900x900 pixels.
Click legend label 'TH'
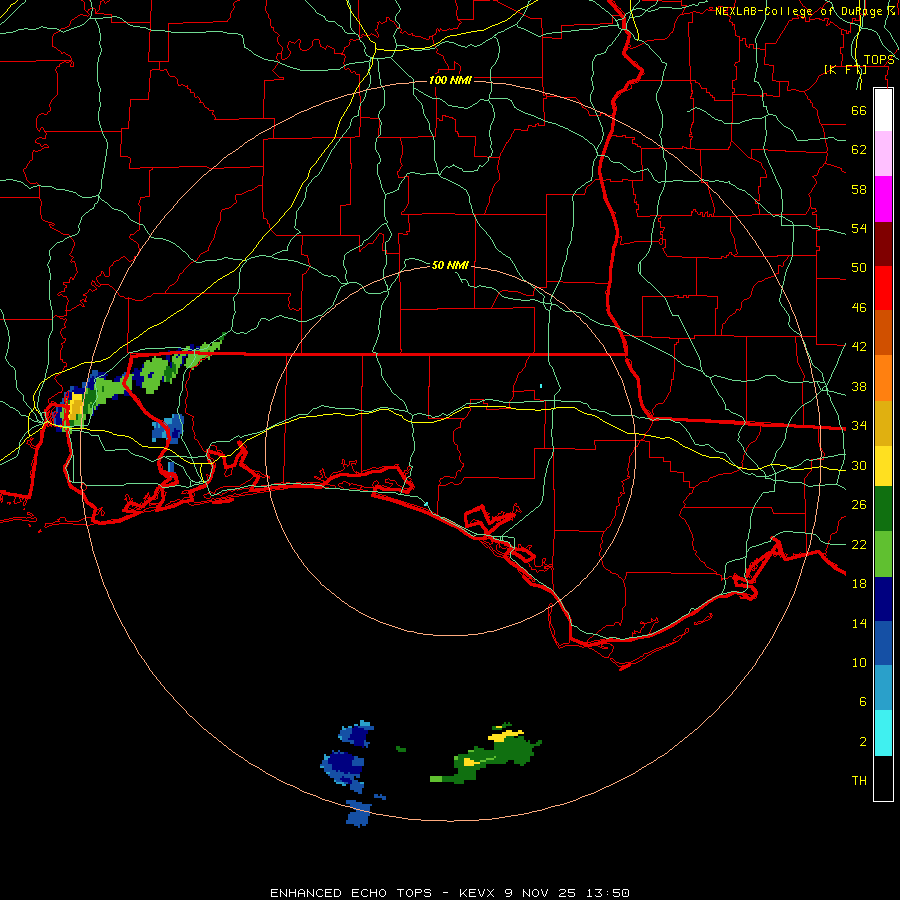tap(859, 780)
